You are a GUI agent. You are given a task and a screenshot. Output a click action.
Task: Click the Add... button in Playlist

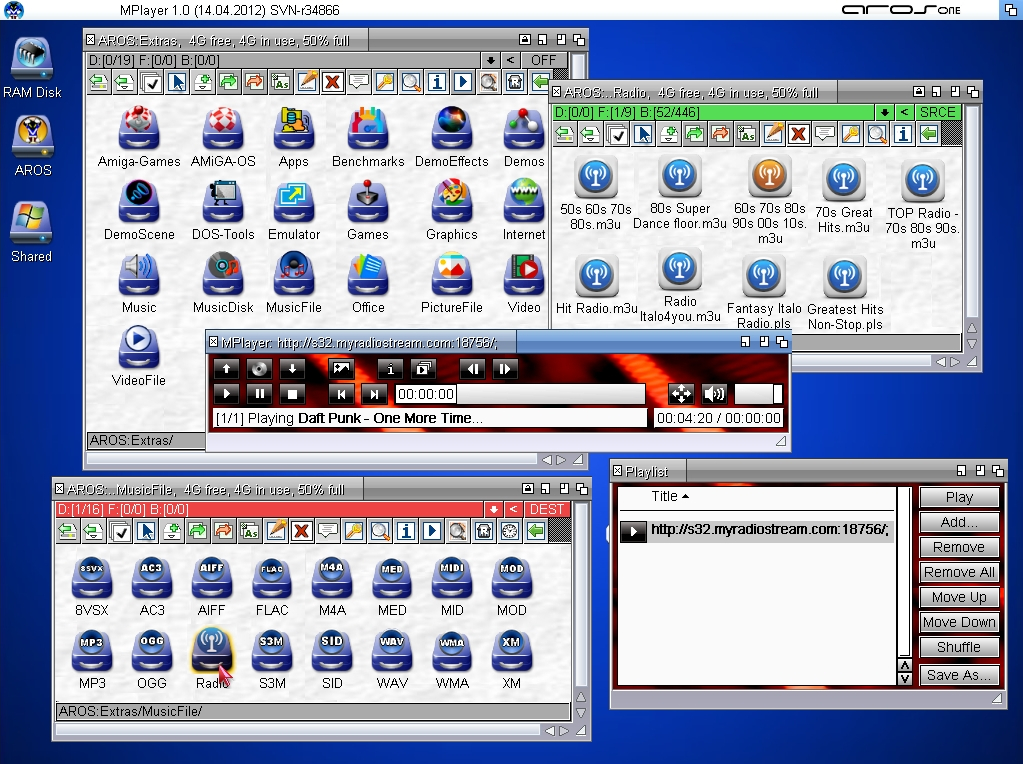click(x=959, y=522)
